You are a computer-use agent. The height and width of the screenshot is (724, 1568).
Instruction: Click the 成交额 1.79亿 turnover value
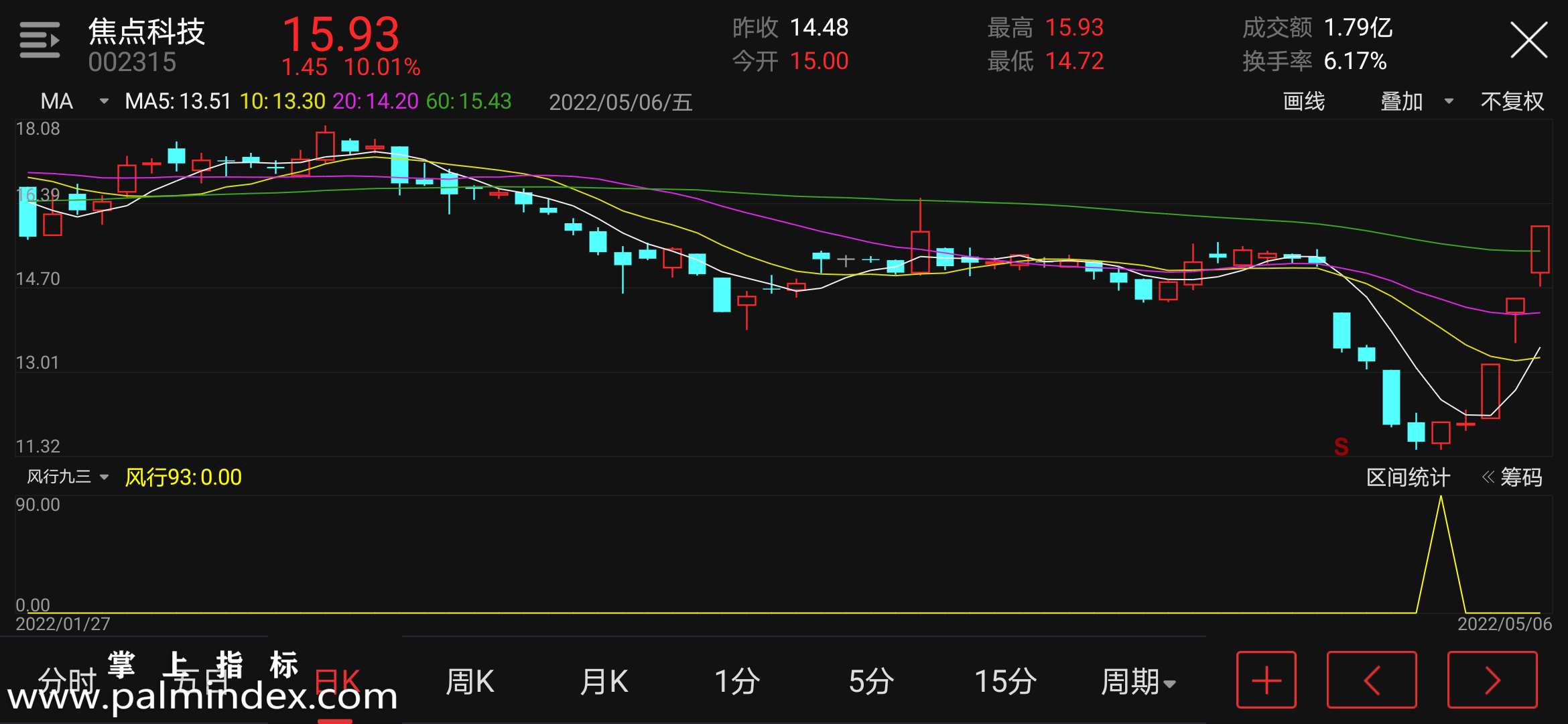click(1317, 27)
